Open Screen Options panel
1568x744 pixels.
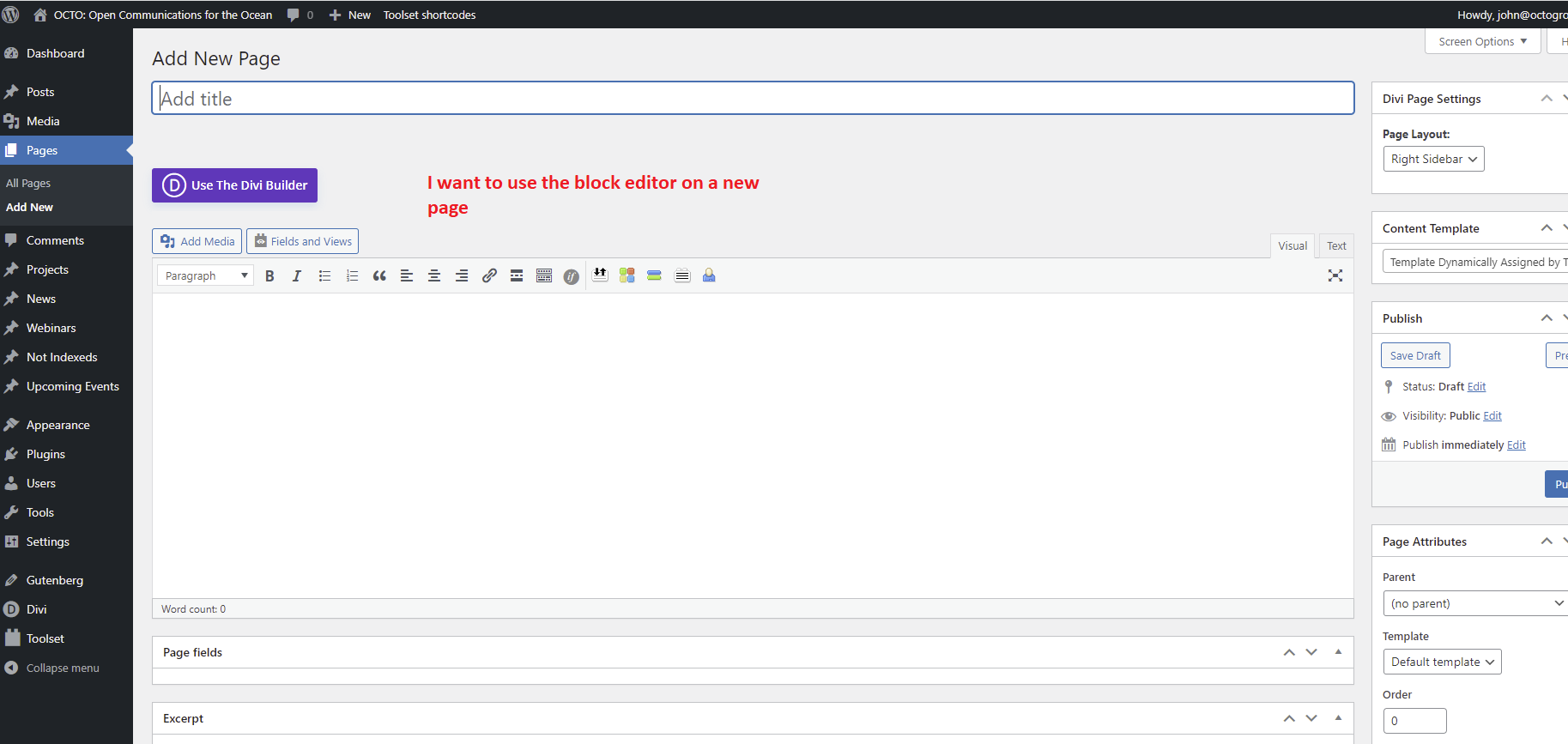[x=1483, y=41]
